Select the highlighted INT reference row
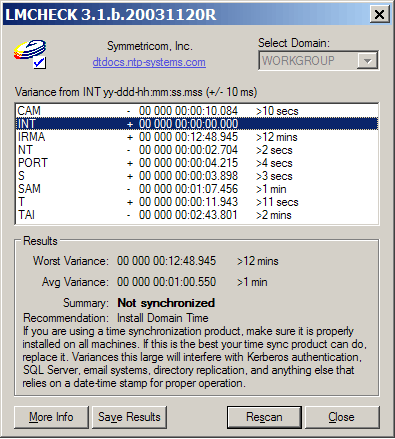The image size is (395, 439). pos(197,124)
